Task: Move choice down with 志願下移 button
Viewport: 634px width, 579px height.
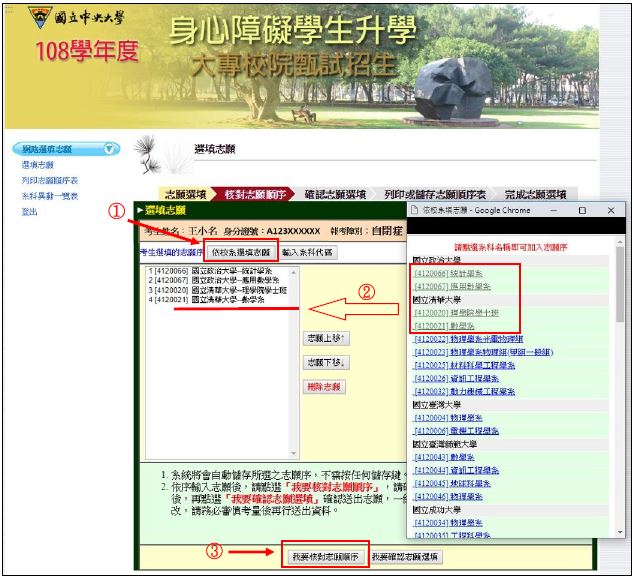Action: 326,363
